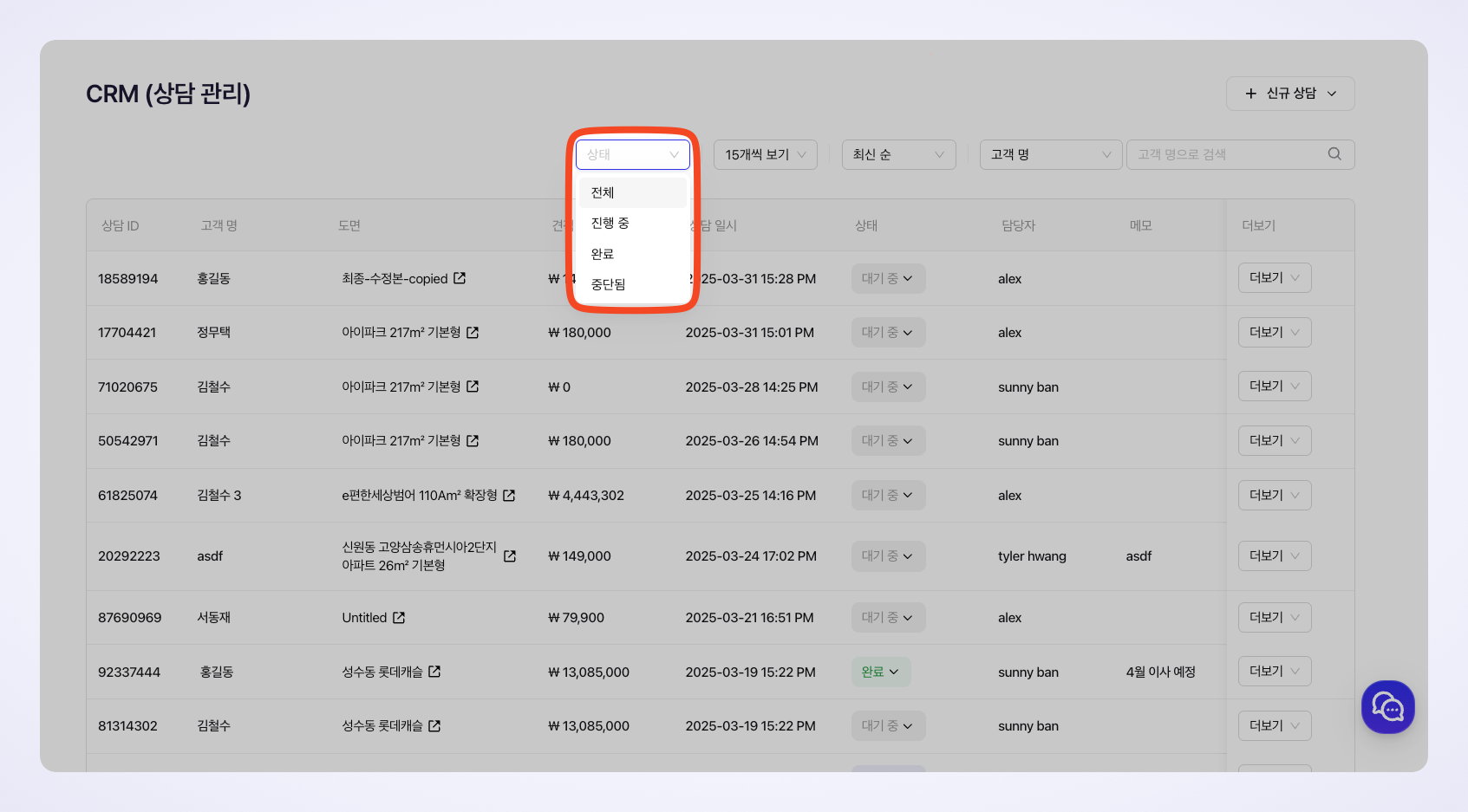The height and width of the screenshot is (812, 1468).
Task: Open external link for Untitled drawing
Action: pos(399,618)
